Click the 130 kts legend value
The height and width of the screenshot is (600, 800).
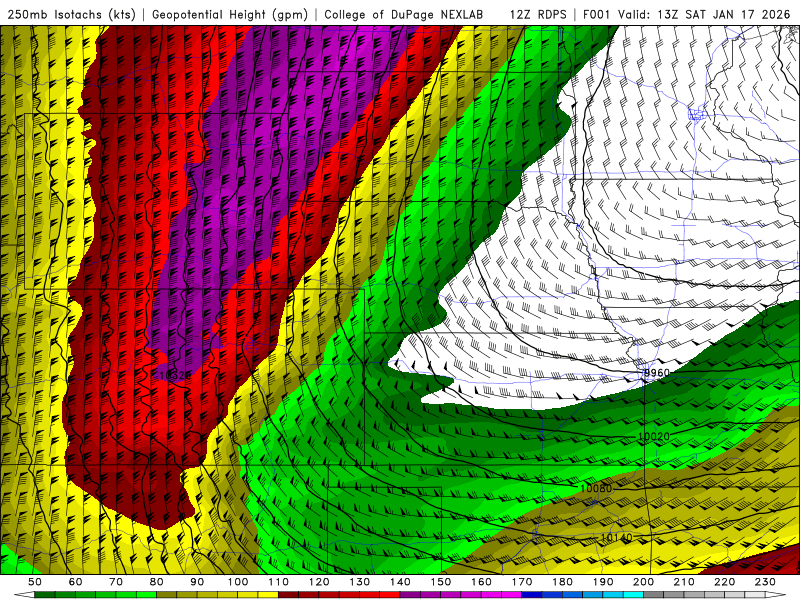click(360, 582)
